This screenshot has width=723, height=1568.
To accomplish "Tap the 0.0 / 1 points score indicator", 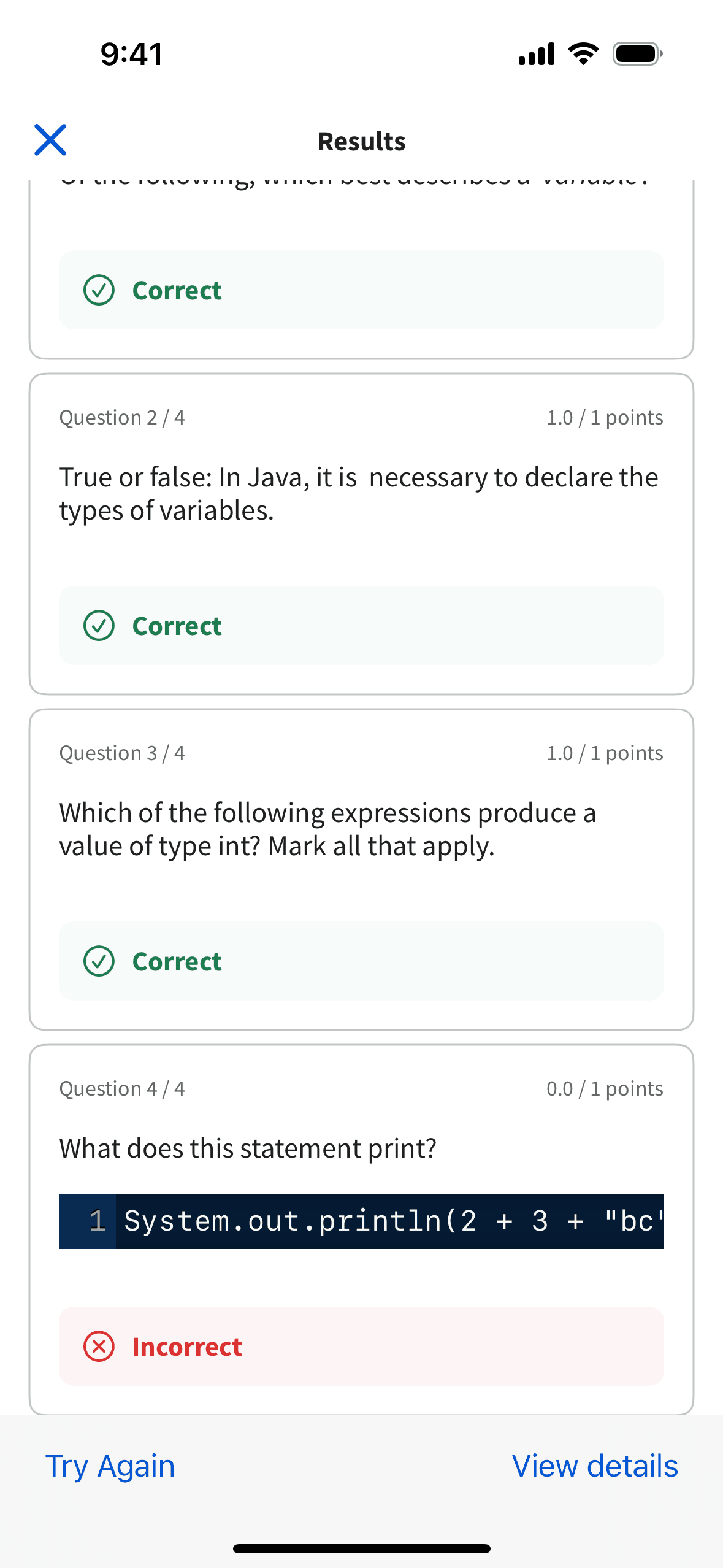I will tap(605, 1088).
